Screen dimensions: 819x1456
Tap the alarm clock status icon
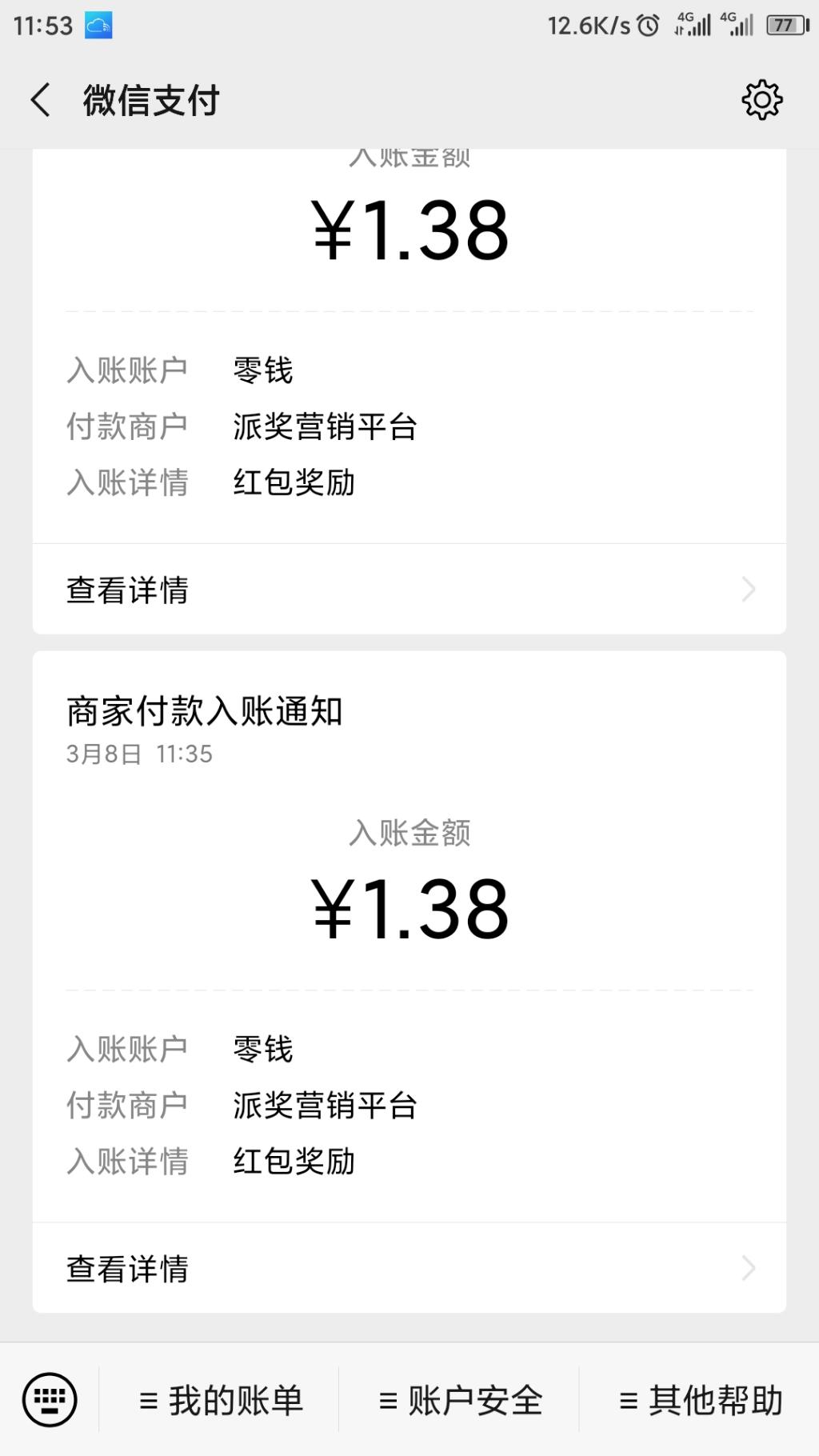point(648,26)
